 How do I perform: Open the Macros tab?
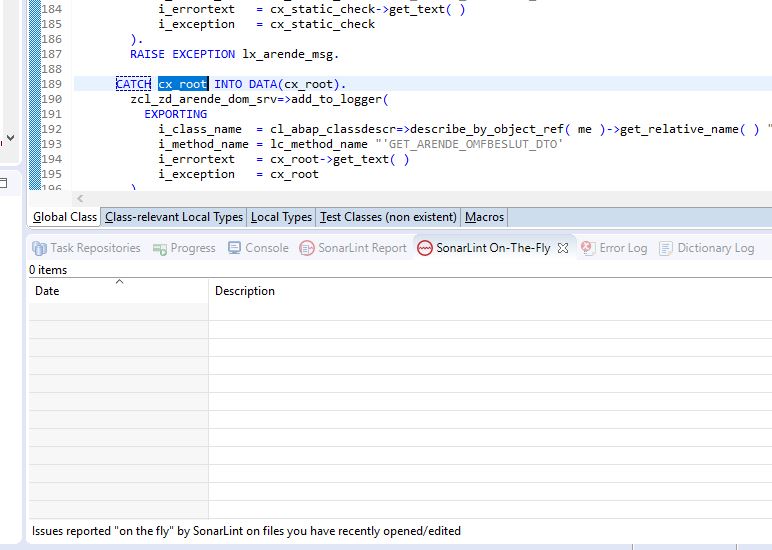coord(484,217)
